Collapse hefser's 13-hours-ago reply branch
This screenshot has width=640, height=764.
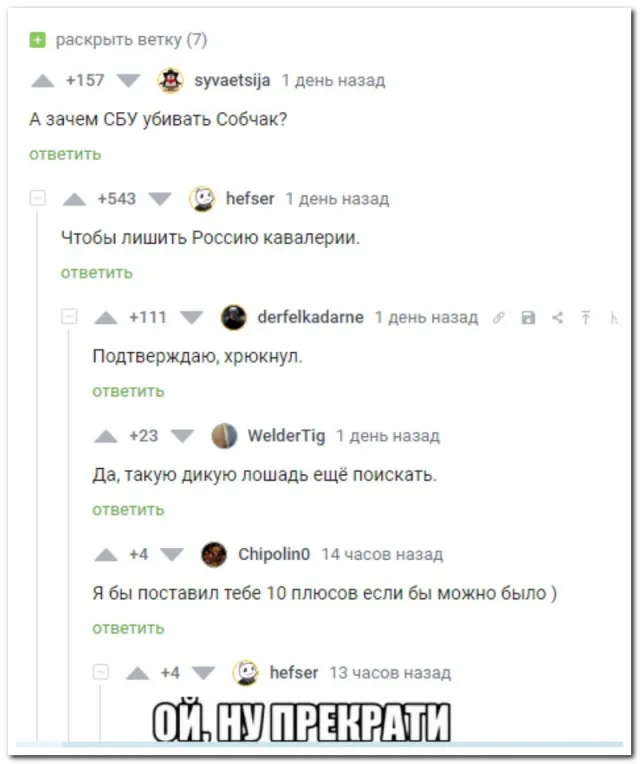tap(101, 673)
